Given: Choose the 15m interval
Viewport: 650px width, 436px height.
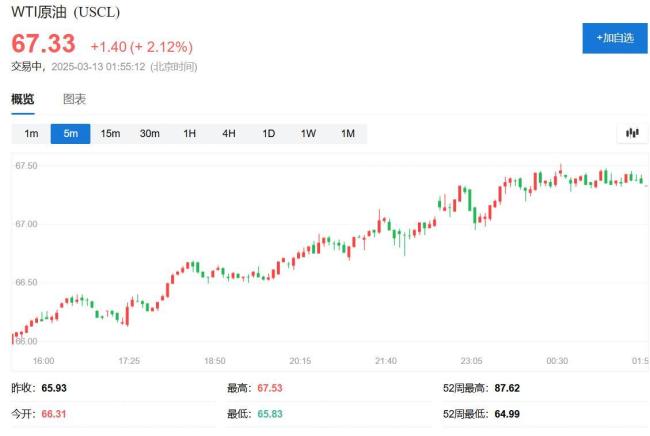Looking at the screenshot, I should click(110, 134).
